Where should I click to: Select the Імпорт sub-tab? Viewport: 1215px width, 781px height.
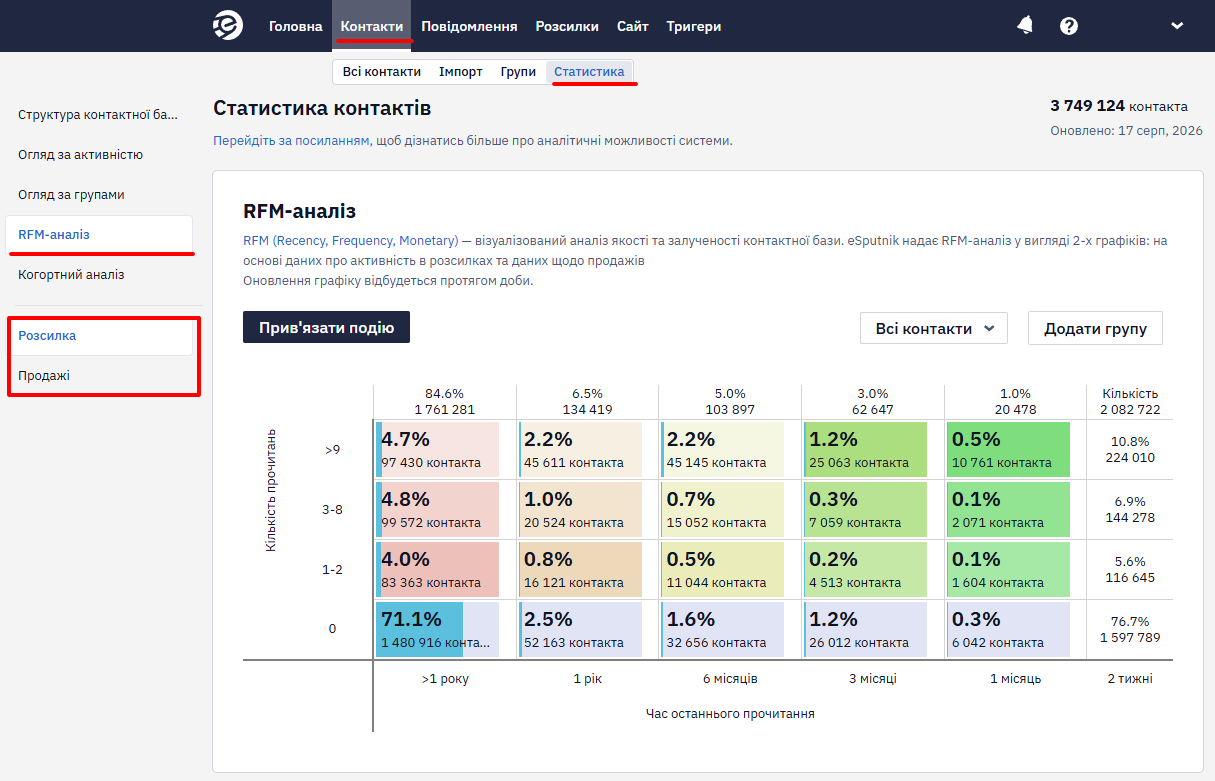tap(461, 72)
